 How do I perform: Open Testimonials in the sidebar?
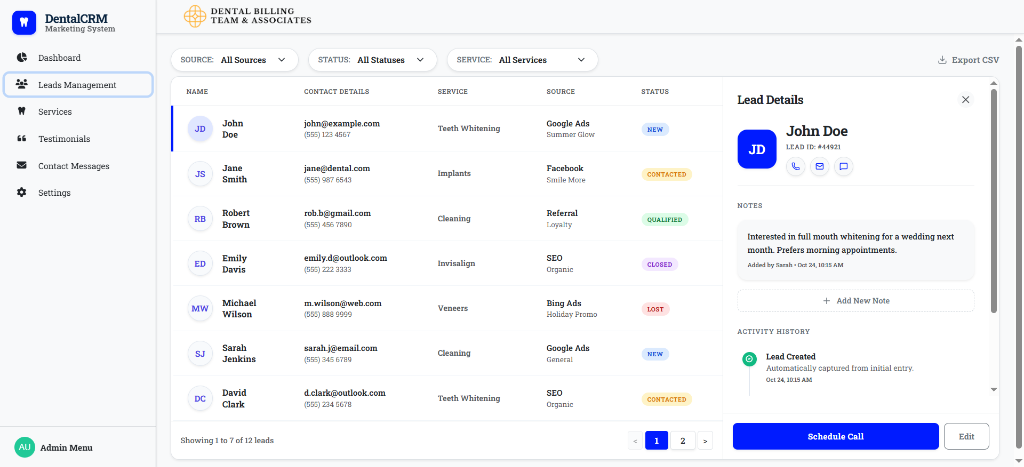78,138
